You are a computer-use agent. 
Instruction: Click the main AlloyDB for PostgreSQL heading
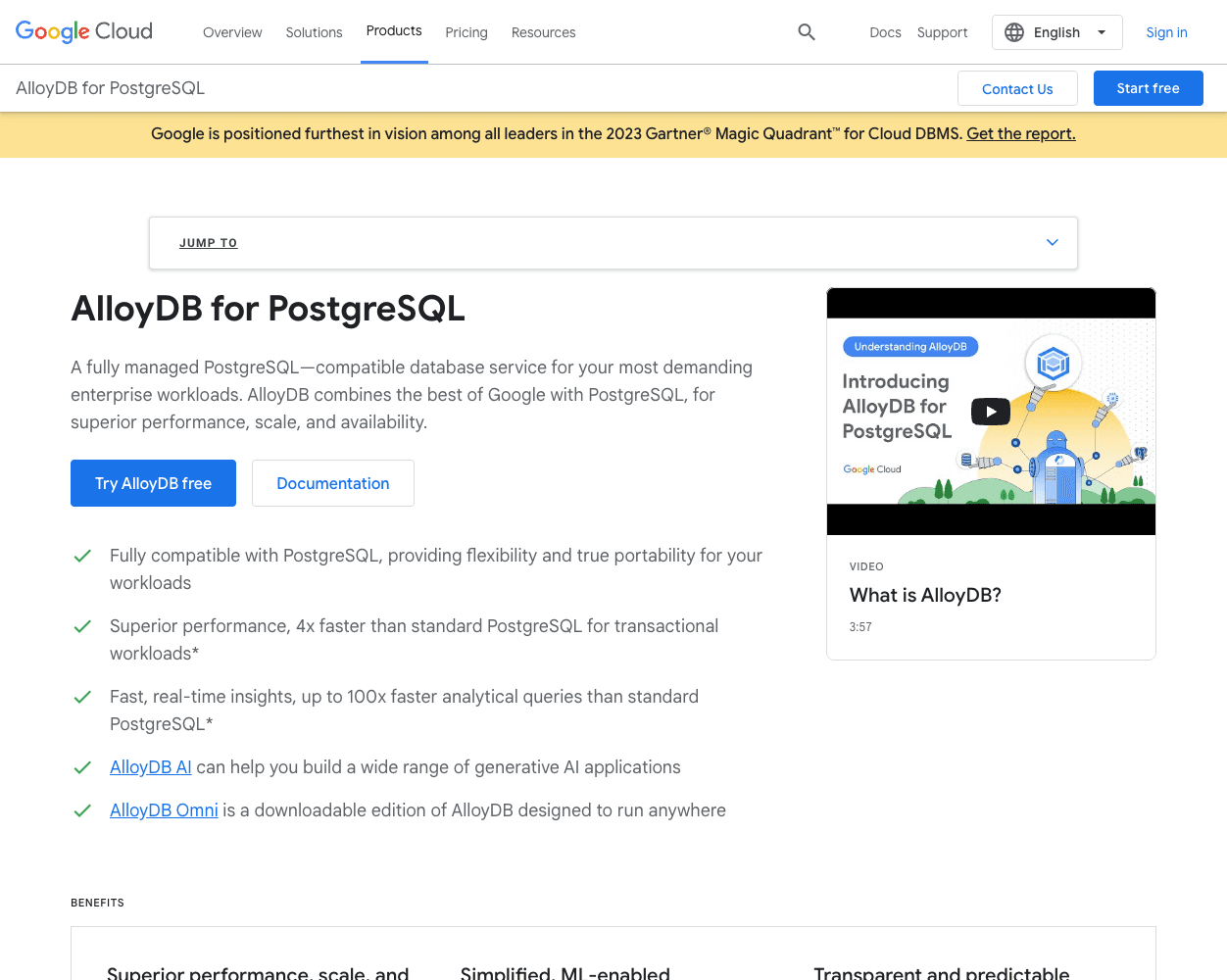(x=268, y=309)
